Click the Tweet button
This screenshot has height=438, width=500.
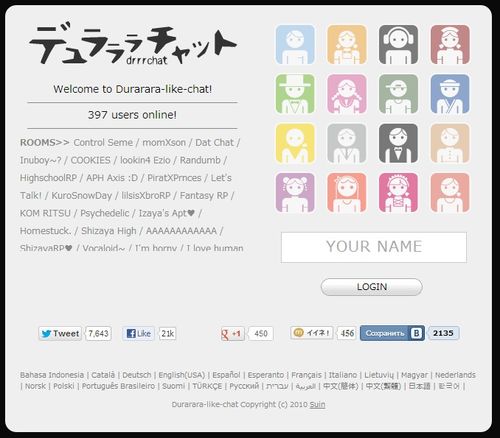tap(60, 333)
